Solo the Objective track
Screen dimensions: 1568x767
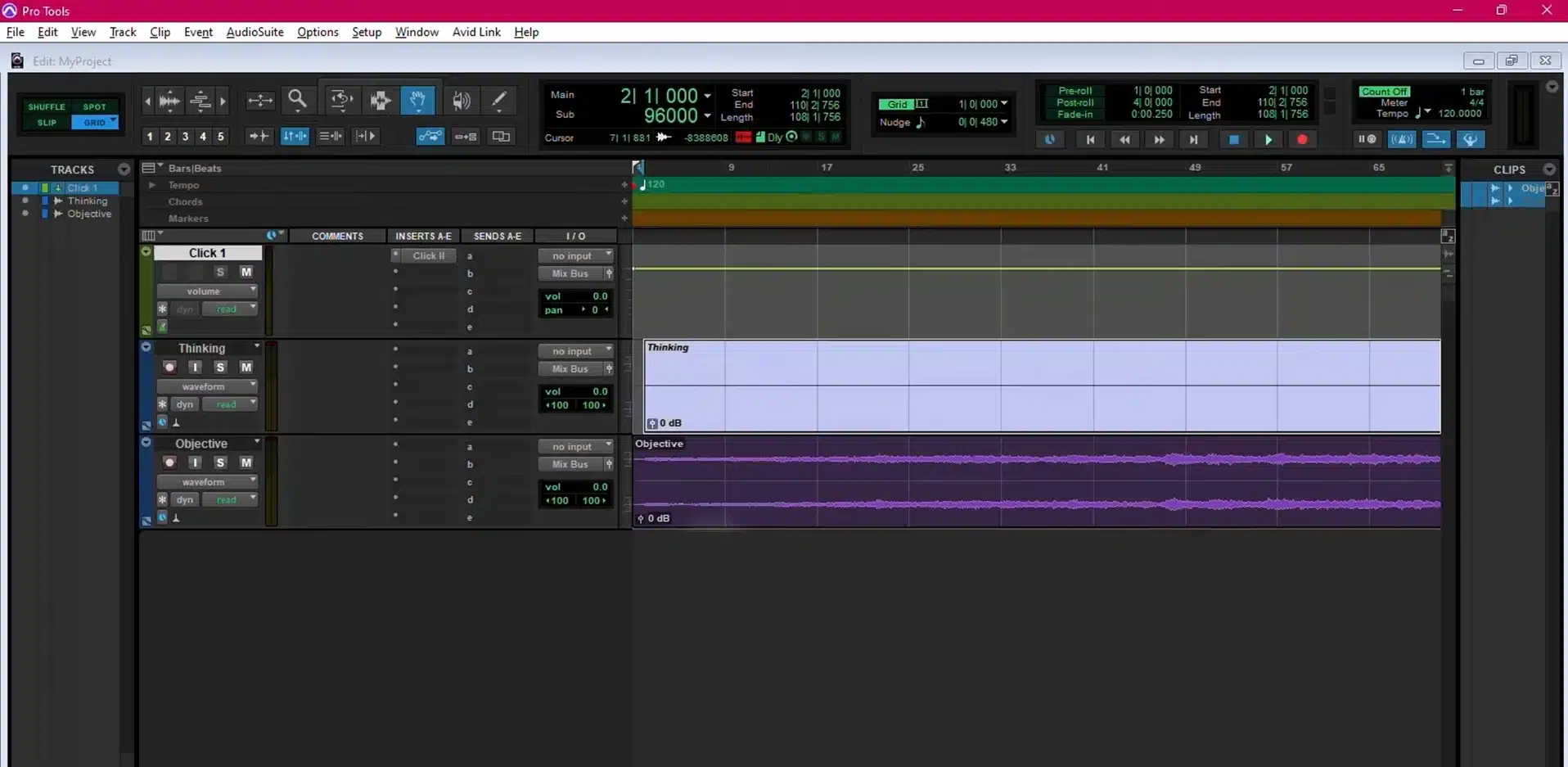[x=220, y=462]
